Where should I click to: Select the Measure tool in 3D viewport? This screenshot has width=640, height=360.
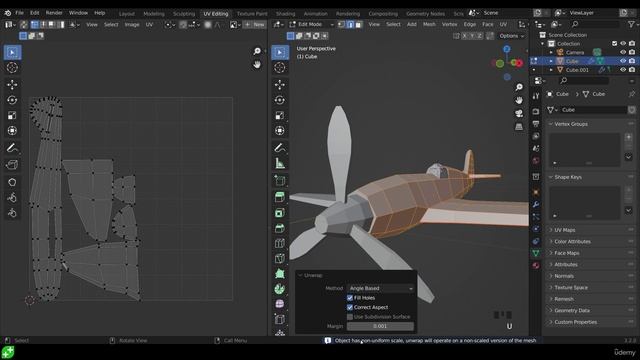280,163
